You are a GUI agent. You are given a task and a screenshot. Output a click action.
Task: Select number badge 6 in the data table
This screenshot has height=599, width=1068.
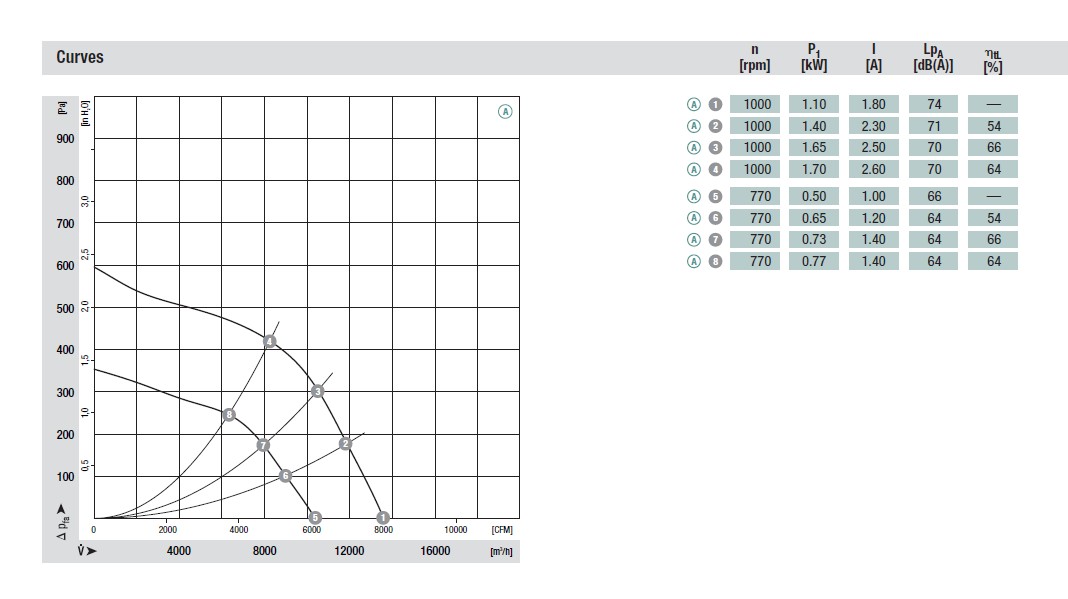(715, 218)
